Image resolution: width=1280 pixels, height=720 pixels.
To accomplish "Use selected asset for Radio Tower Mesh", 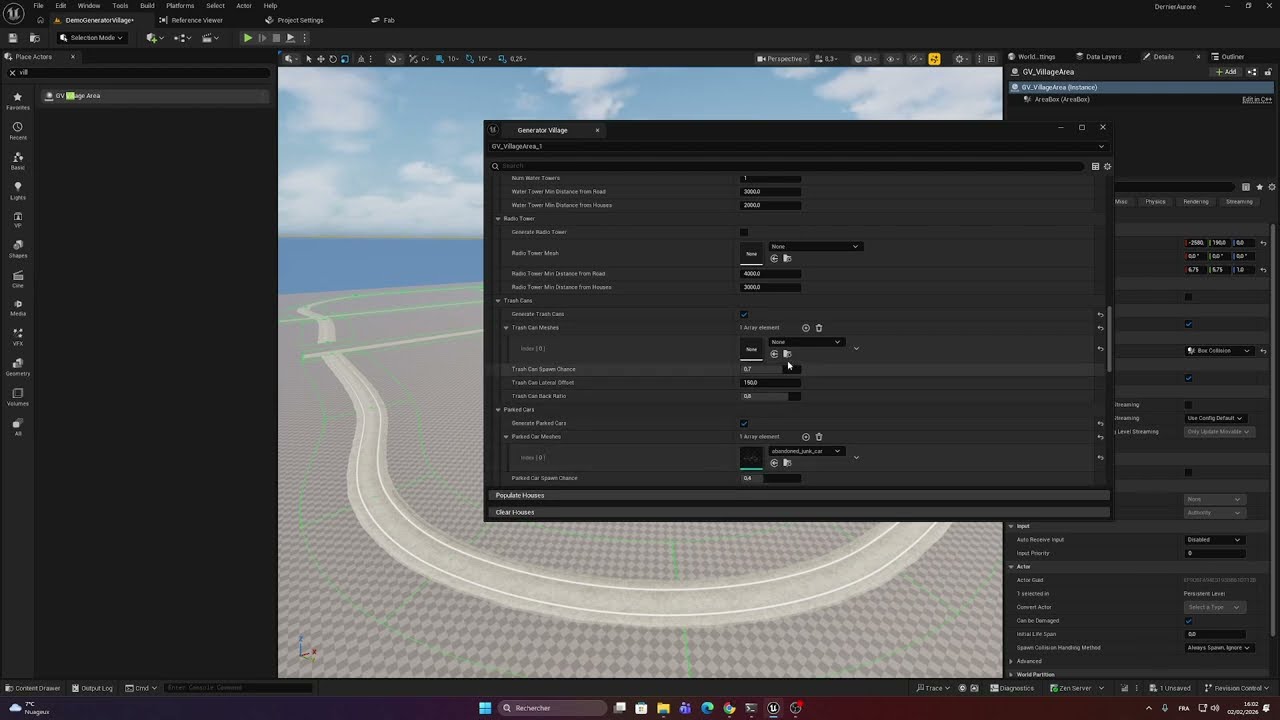I will pos(774,258).
